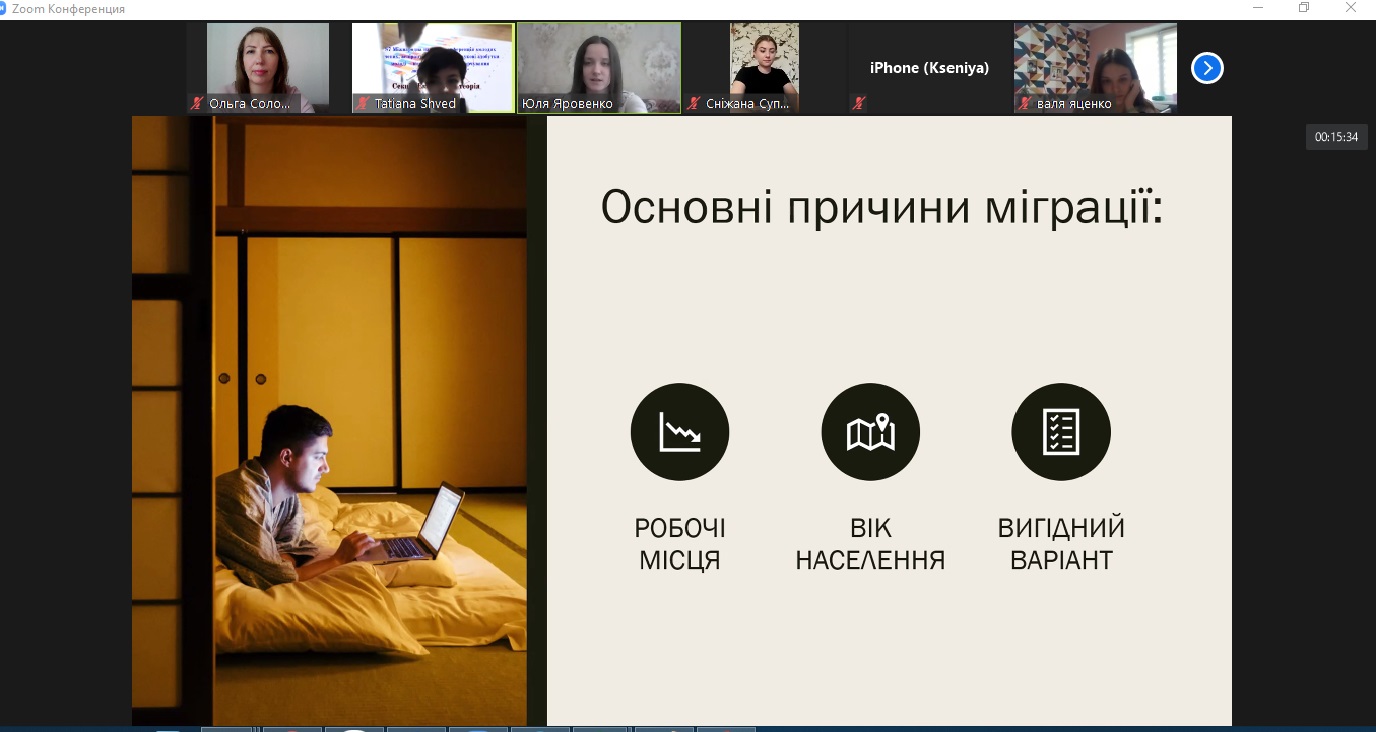Viewport: 1376px width, 732px height.
Task: Minimize the Zoom Конференция window
Action: (1258, 8)
